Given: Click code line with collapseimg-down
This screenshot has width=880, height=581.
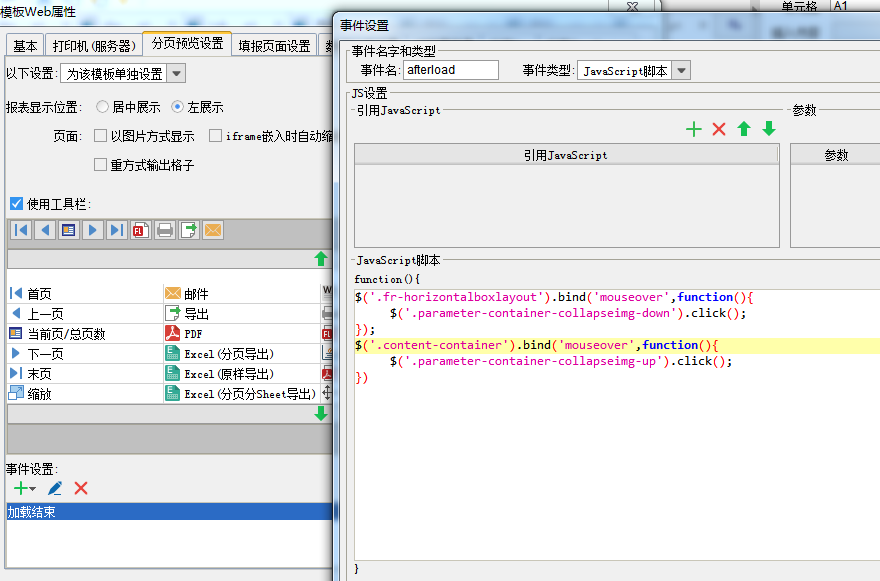Looking at the screenshot, I should [568, 313].
